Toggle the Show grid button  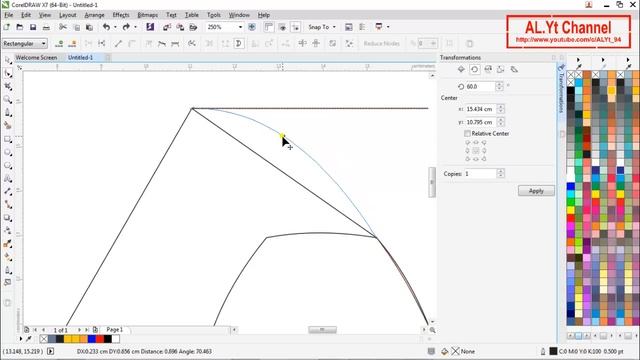point(282,27)
